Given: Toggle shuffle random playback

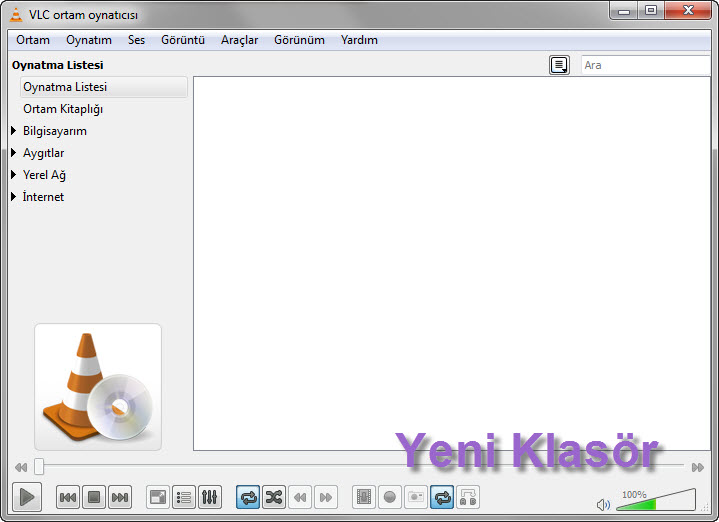Looking at the screenshot, I should pos(274,497).
